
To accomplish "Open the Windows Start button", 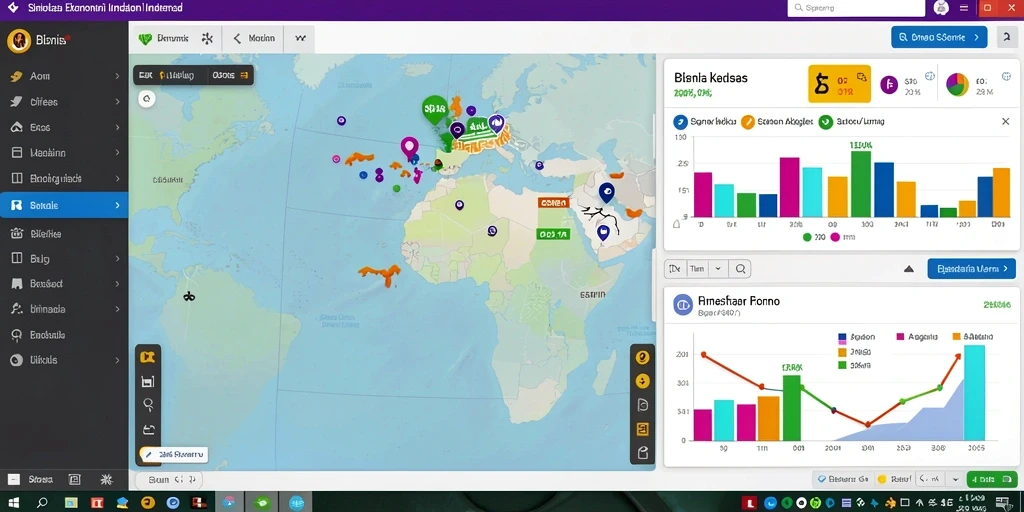I will (x=13, y=503).
